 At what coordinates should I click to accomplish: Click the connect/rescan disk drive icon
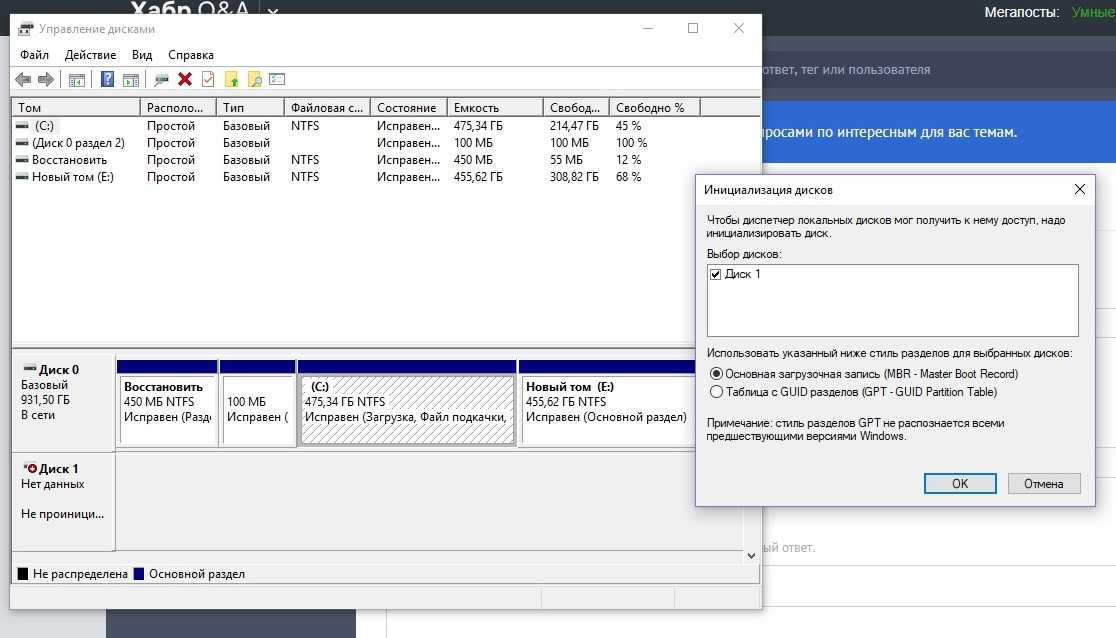point(162,80)
